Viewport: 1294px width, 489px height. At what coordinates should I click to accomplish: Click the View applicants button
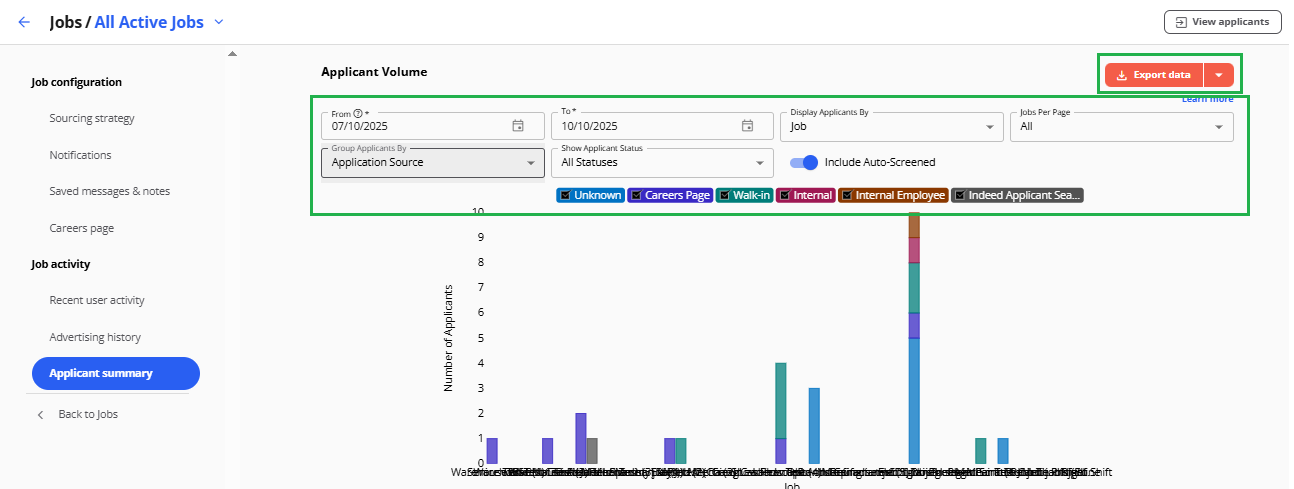click(1223, 22)
